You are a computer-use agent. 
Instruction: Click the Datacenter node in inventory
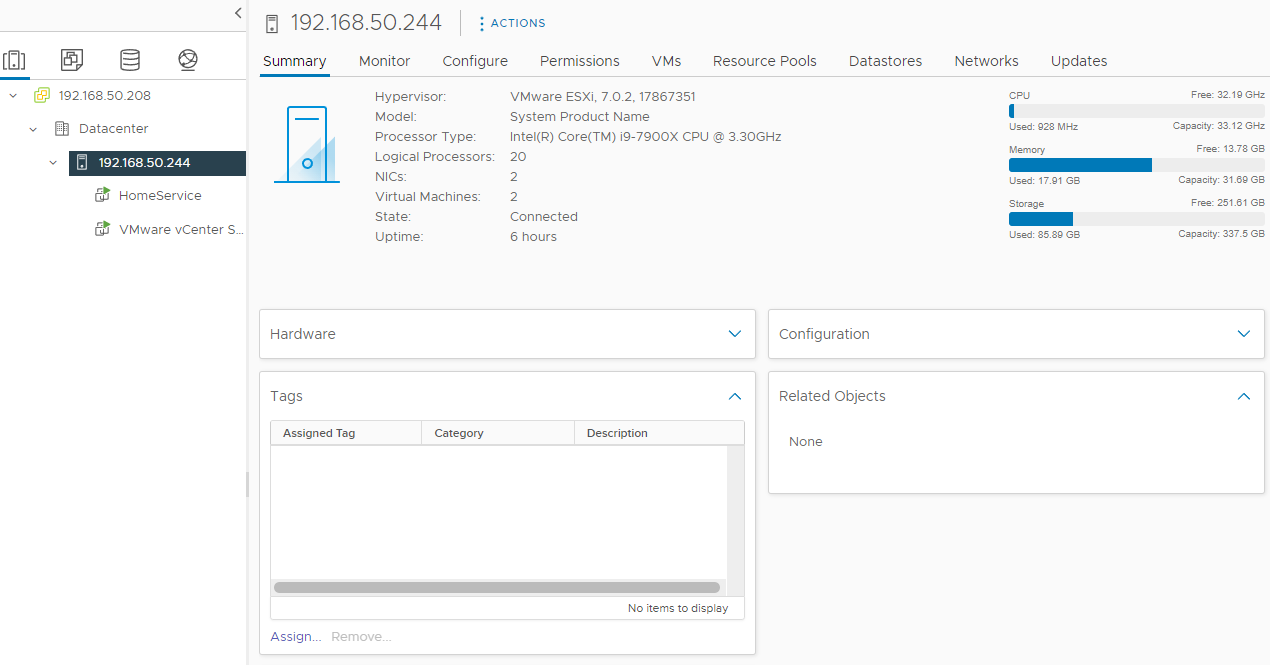(x=113, y=129)
